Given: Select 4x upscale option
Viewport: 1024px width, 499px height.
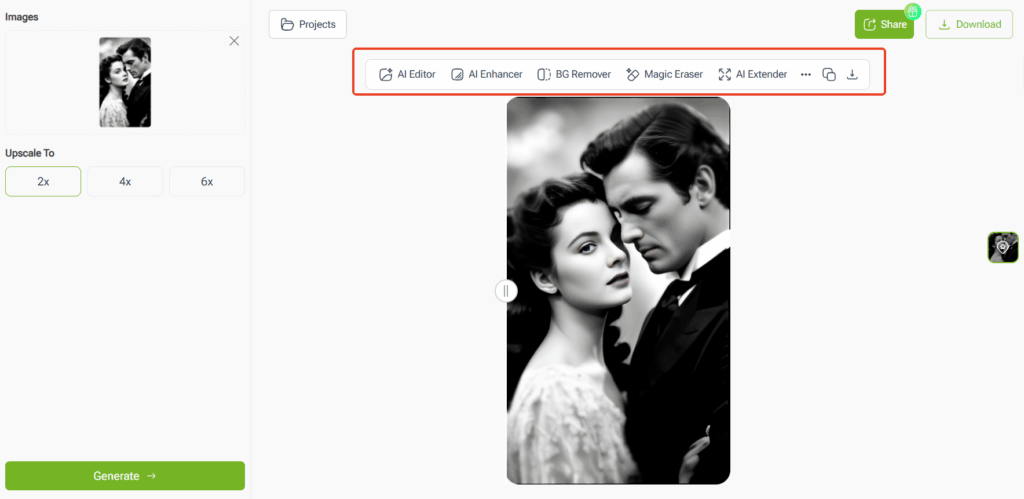Looking at the screenshot, I should click(x=125, y=182).
